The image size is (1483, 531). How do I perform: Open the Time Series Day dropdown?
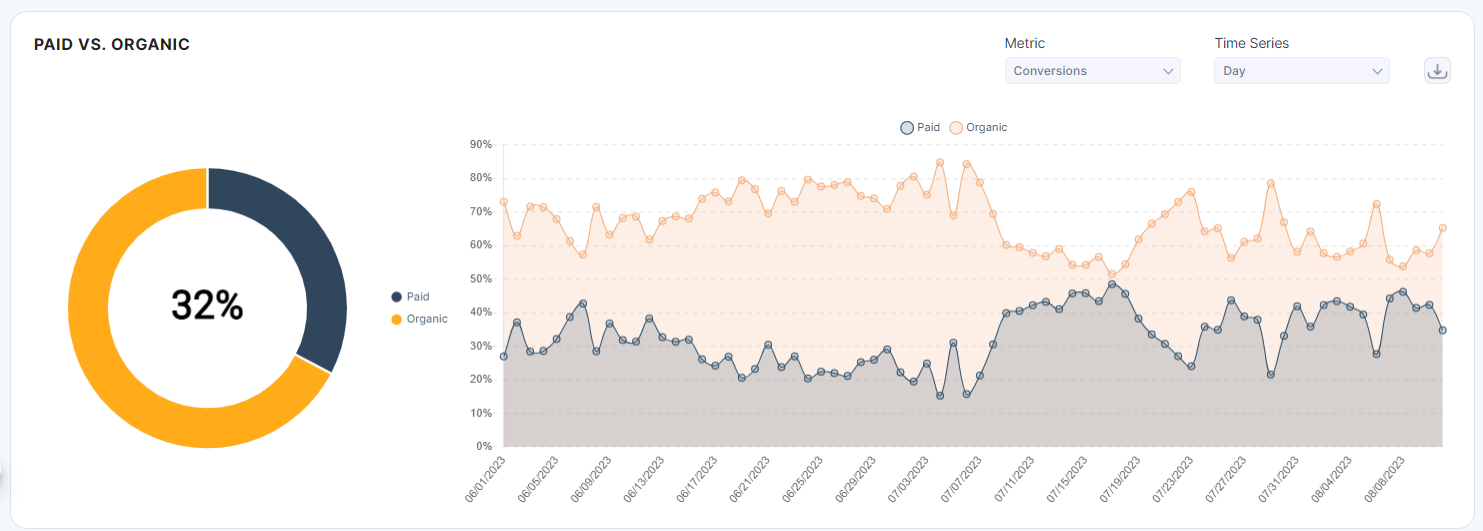1301,71
